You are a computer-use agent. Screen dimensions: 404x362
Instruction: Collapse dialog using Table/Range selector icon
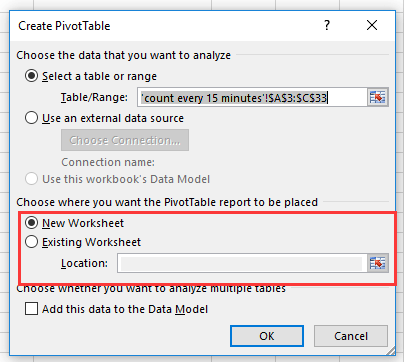pos(377,97)
